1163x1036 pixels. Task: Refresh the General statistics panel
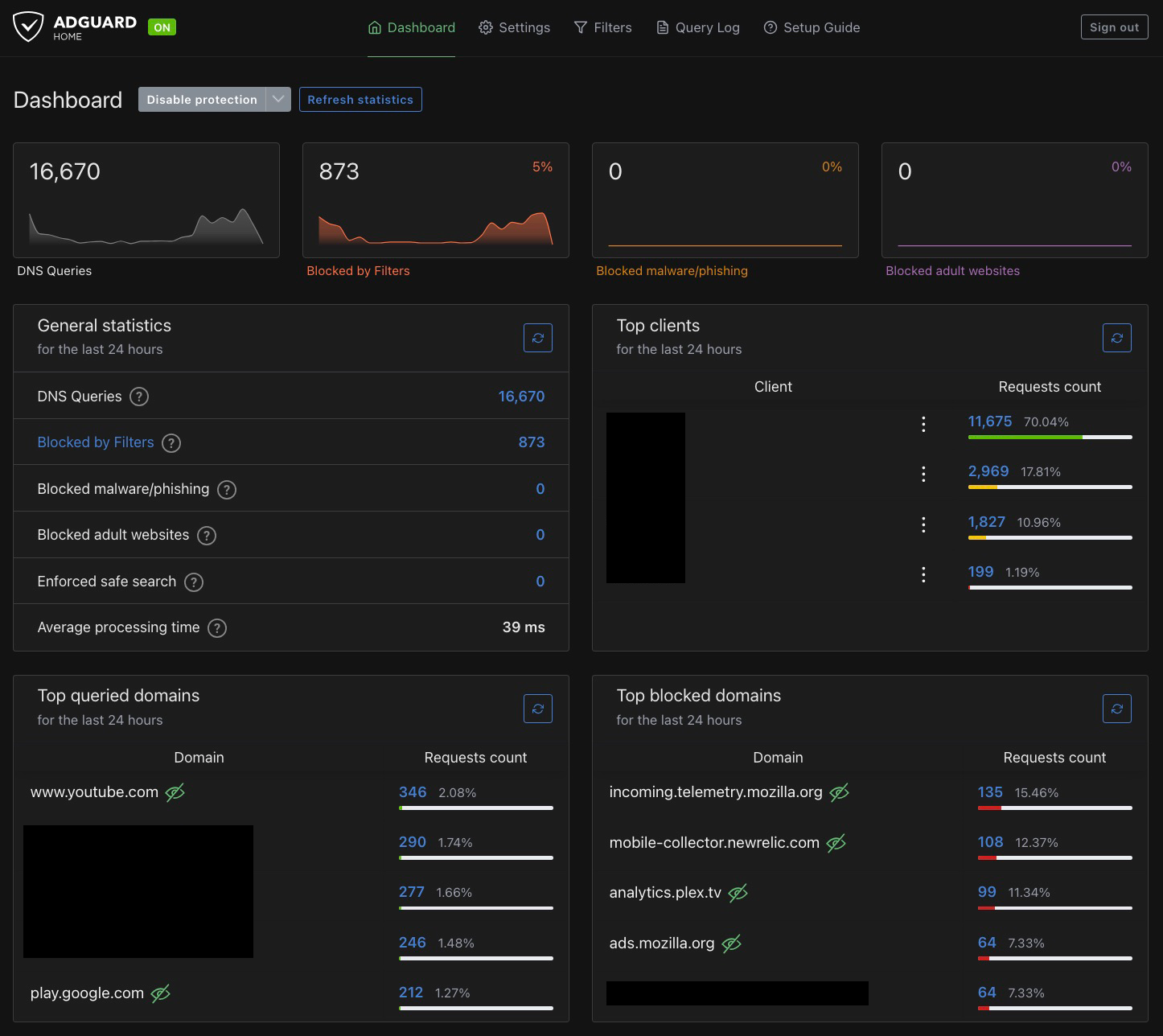538,338
